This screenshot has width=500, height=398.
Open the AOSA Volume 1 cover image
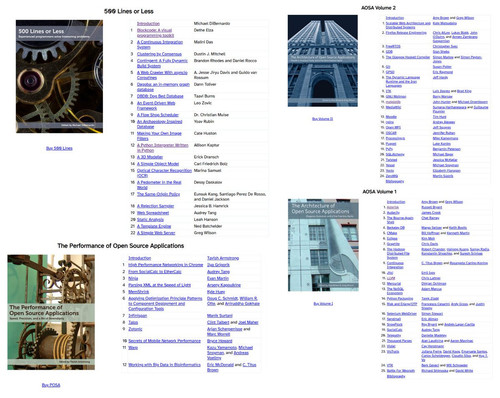coord(323,245)
